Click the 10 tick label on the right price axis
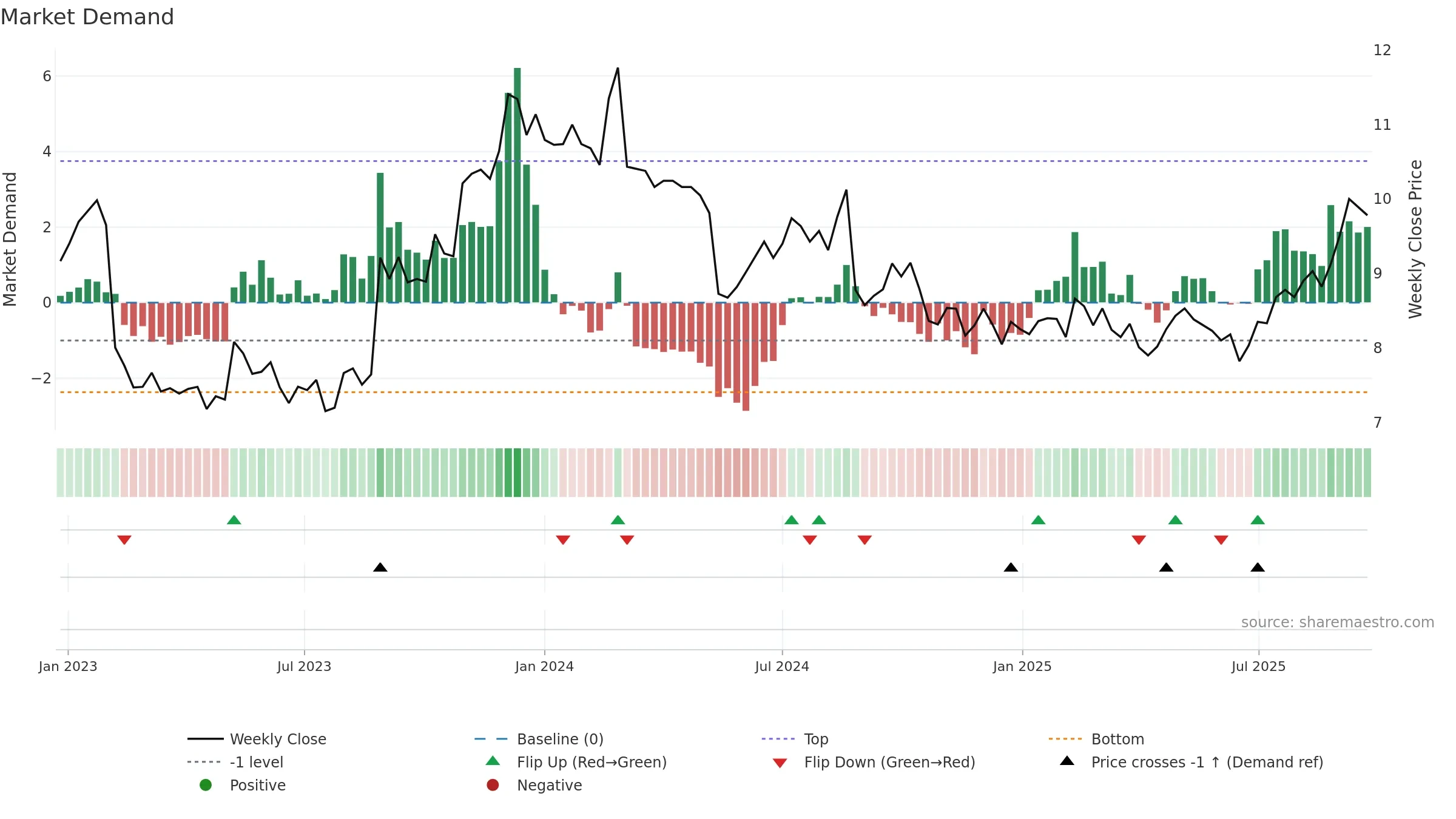The height and width of the screenshot is (819, 1456). tap(1382, 199)
